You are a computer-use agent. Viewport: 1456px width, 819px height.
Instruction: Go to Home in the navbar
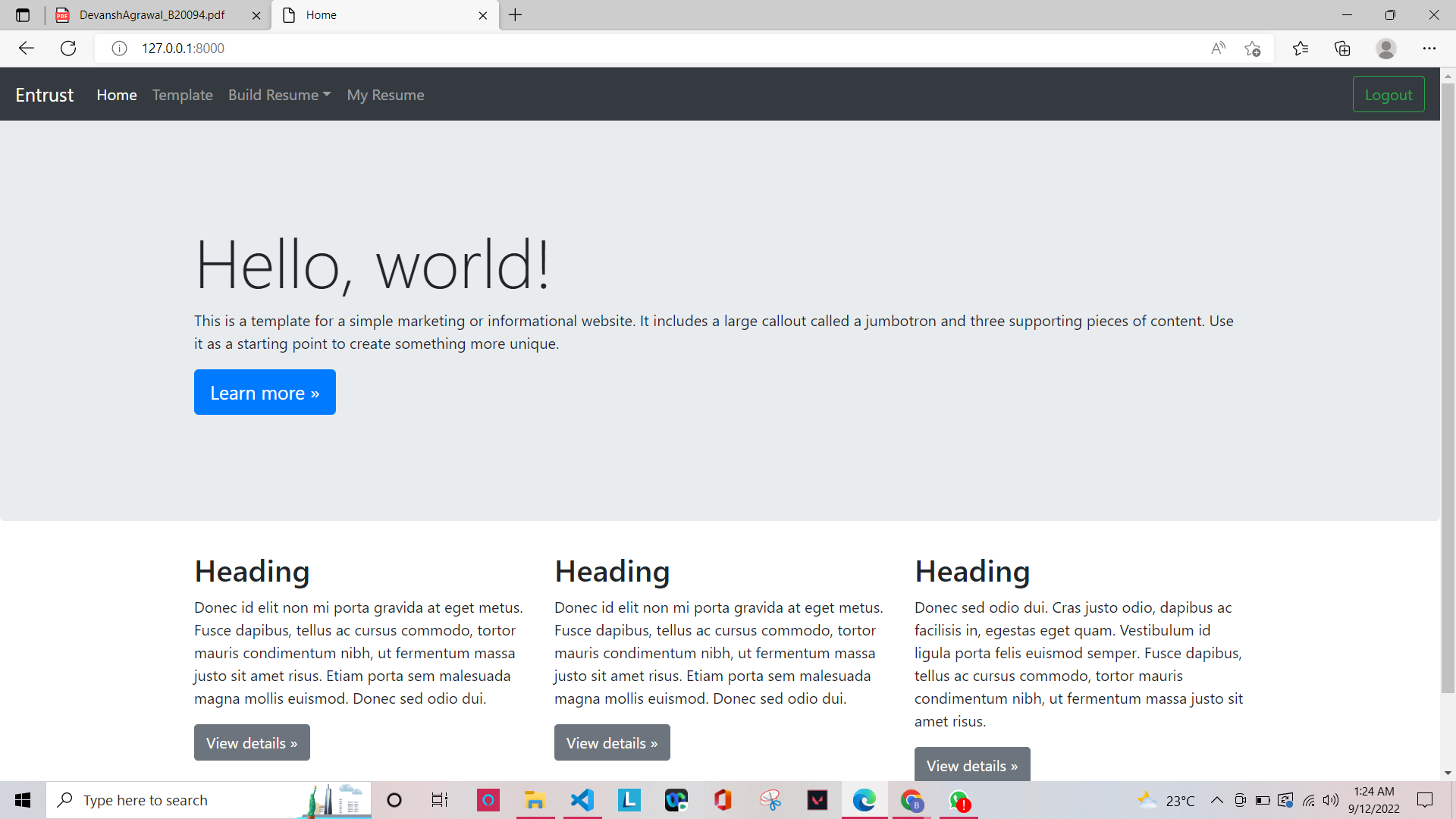click(x=117, y=95)
